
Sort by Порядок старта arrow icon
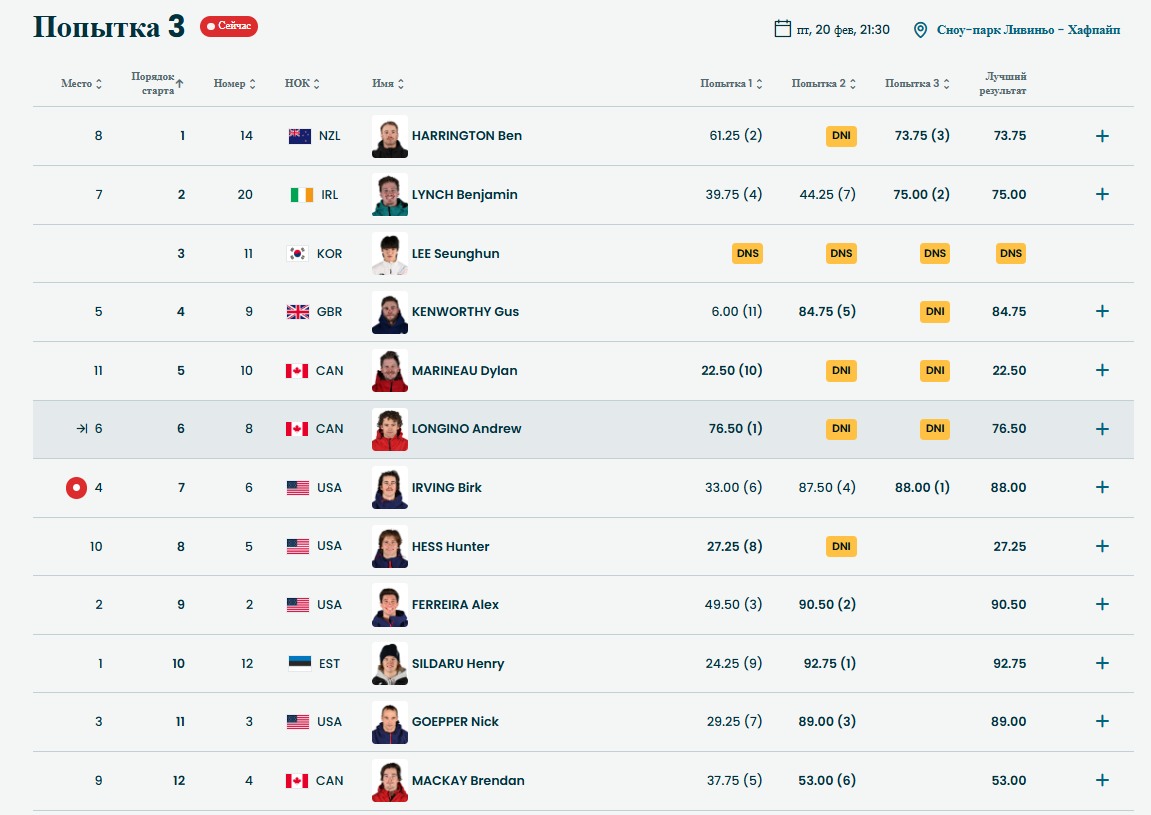tap(179, 84)
